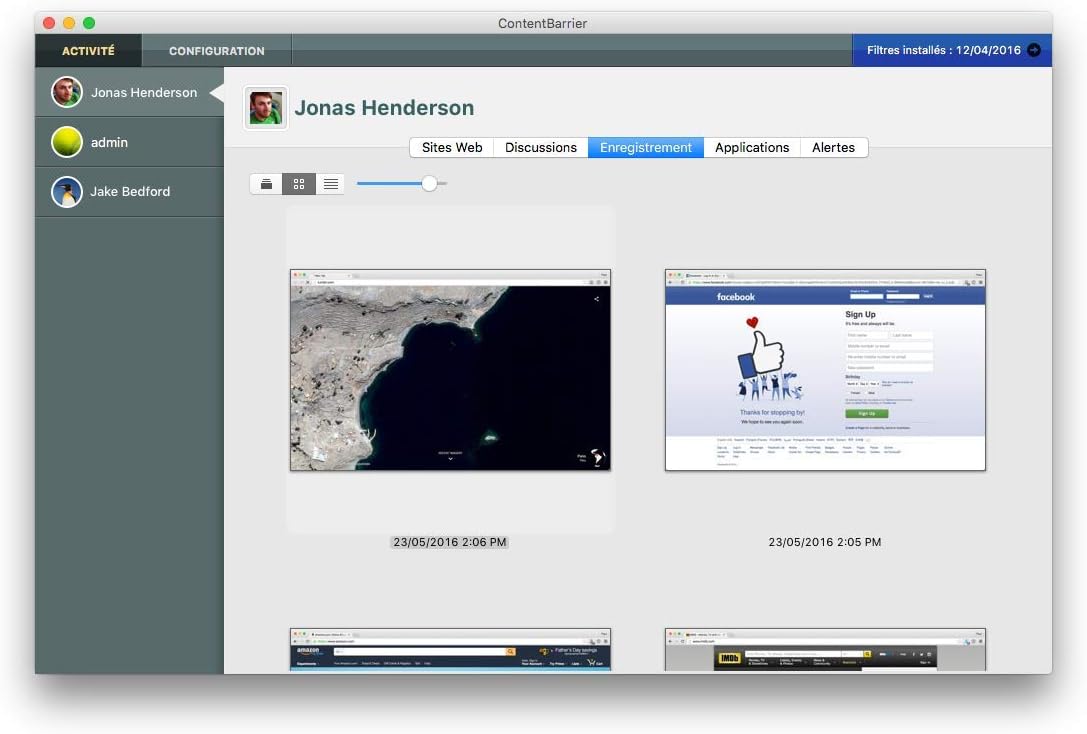Click Jake Bedford's avatar icon
The height and width of the screenshot is (734, 1087).
[x=66, y=191]
